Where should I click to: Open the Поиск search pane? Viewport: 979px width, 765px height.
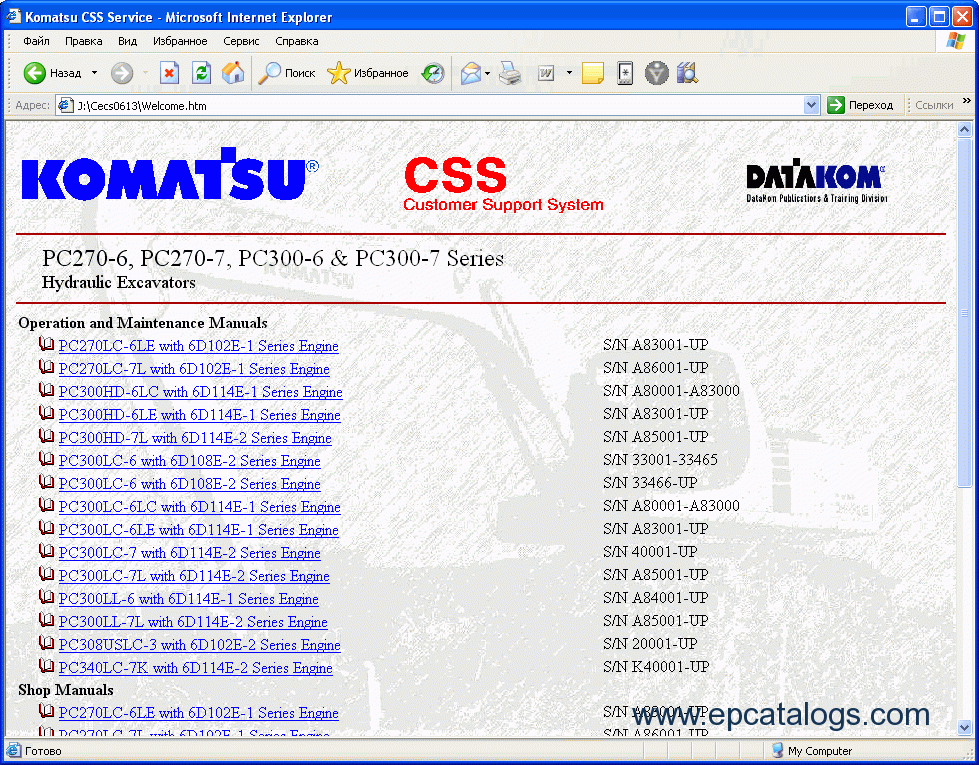pyautogui.click(x=287, y=73)
